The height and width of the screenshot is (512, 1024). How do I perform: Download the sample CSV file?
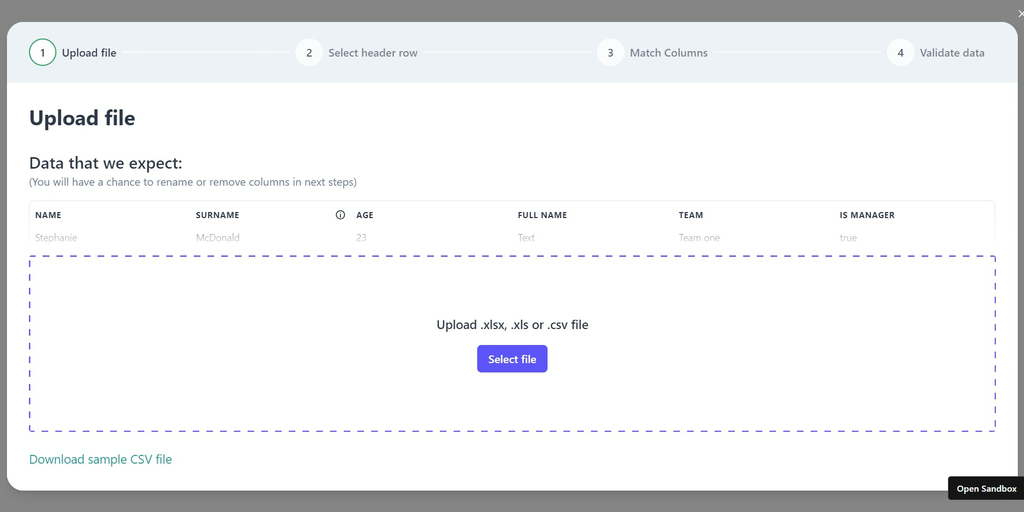[100, 460]
